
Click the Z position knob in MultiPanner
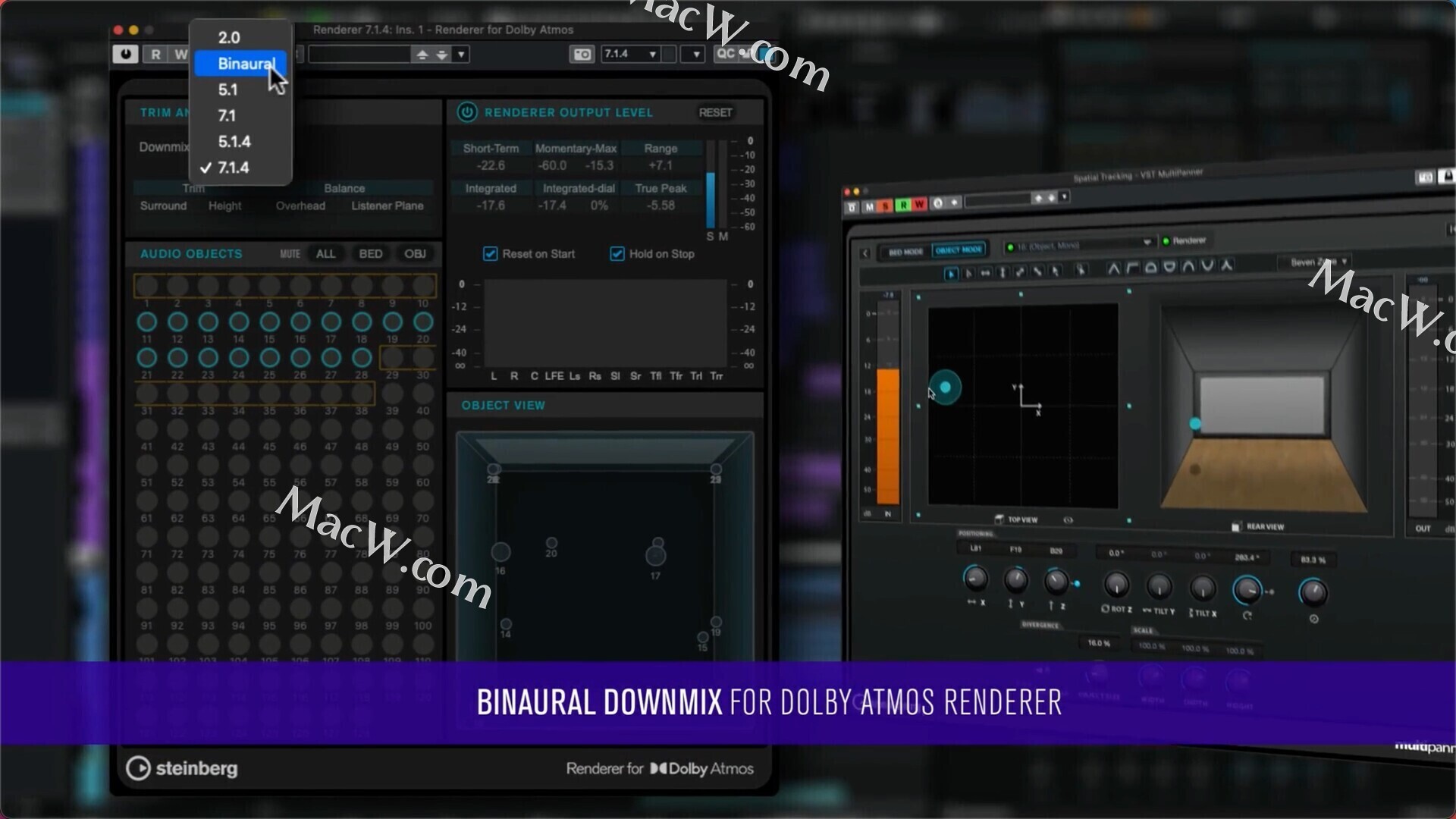pos(1056,582)
